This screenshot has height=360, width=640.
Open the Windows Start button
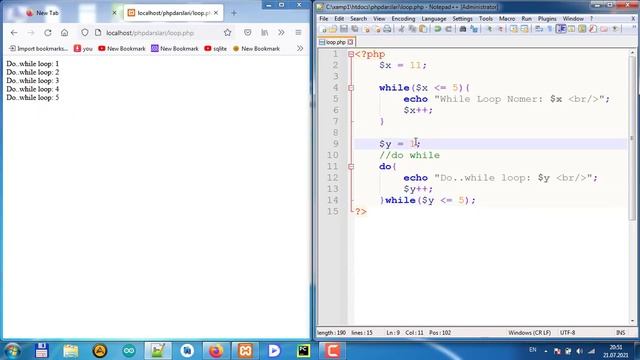point(13,351)
